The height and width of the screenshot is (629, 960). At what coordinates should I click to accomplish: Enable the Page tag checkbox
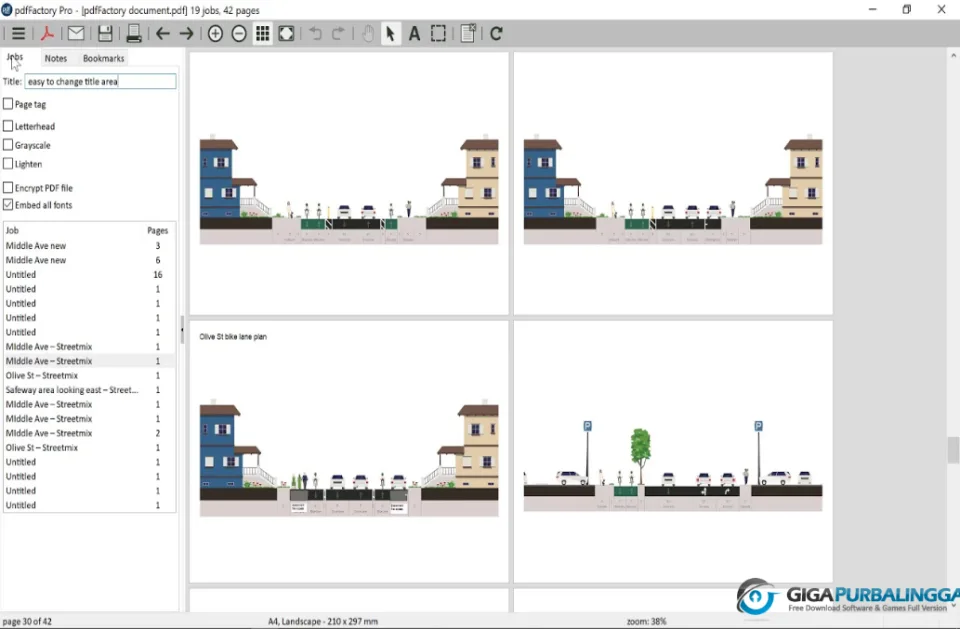(x=8, y=104)
